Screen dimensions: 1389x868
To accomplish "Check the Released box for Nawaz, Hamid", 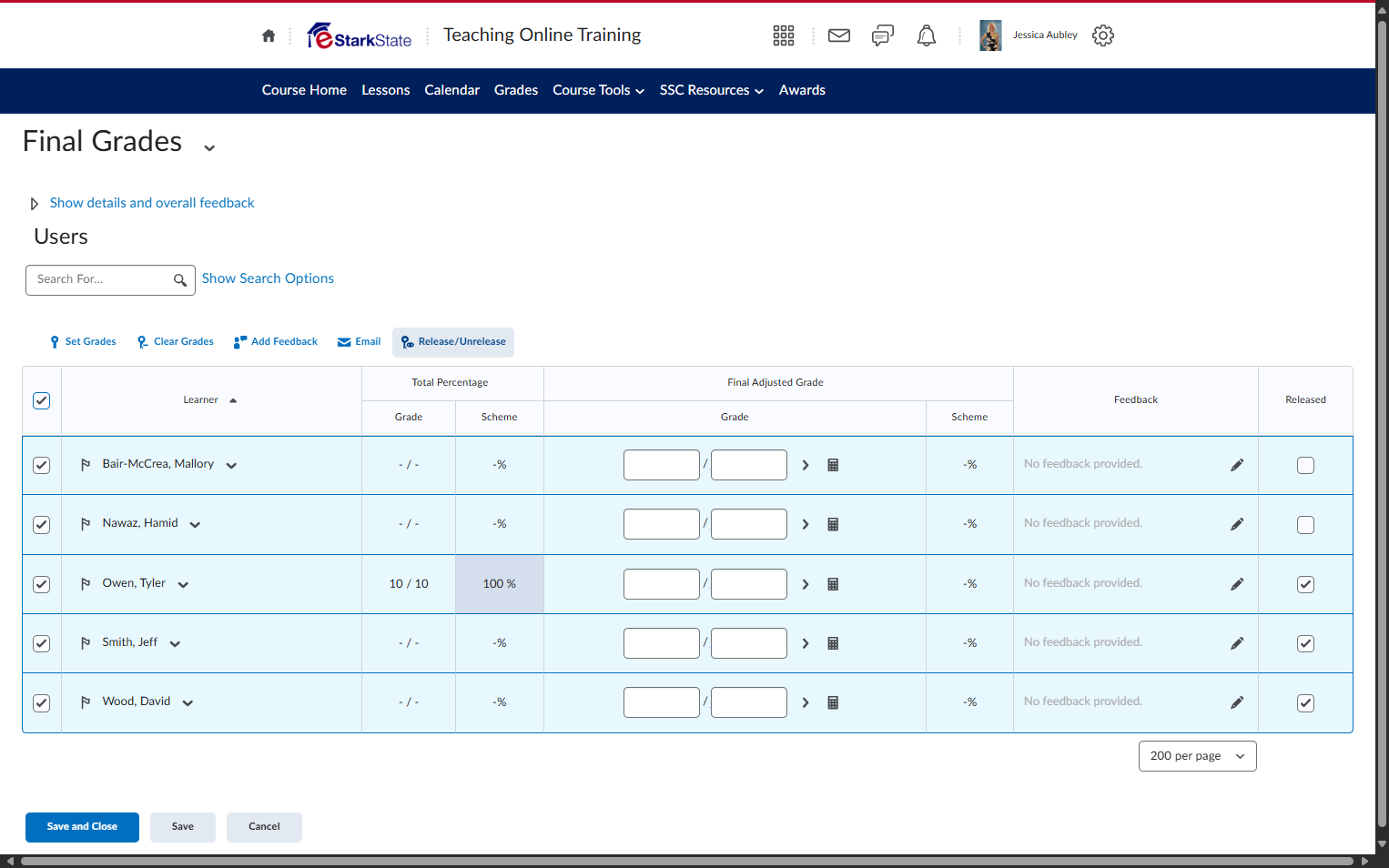I will (x=1305, y=525).
